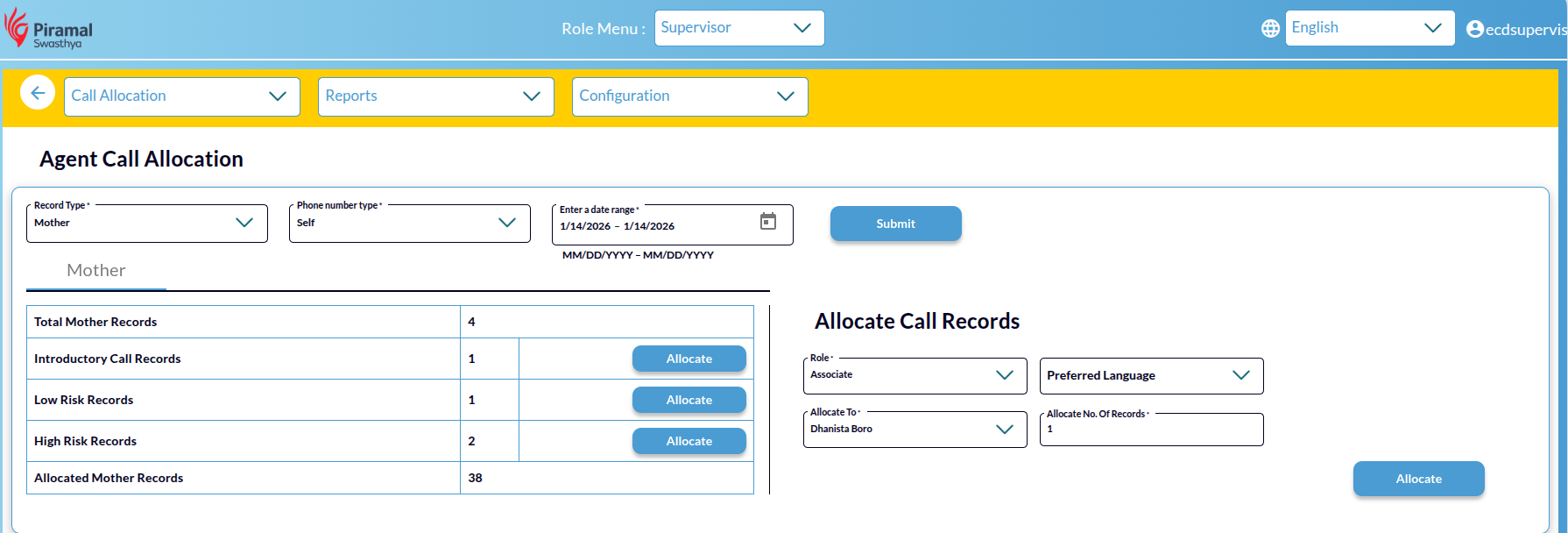Expand the Role Menu Supervisor dropdown

pos(738,28)
